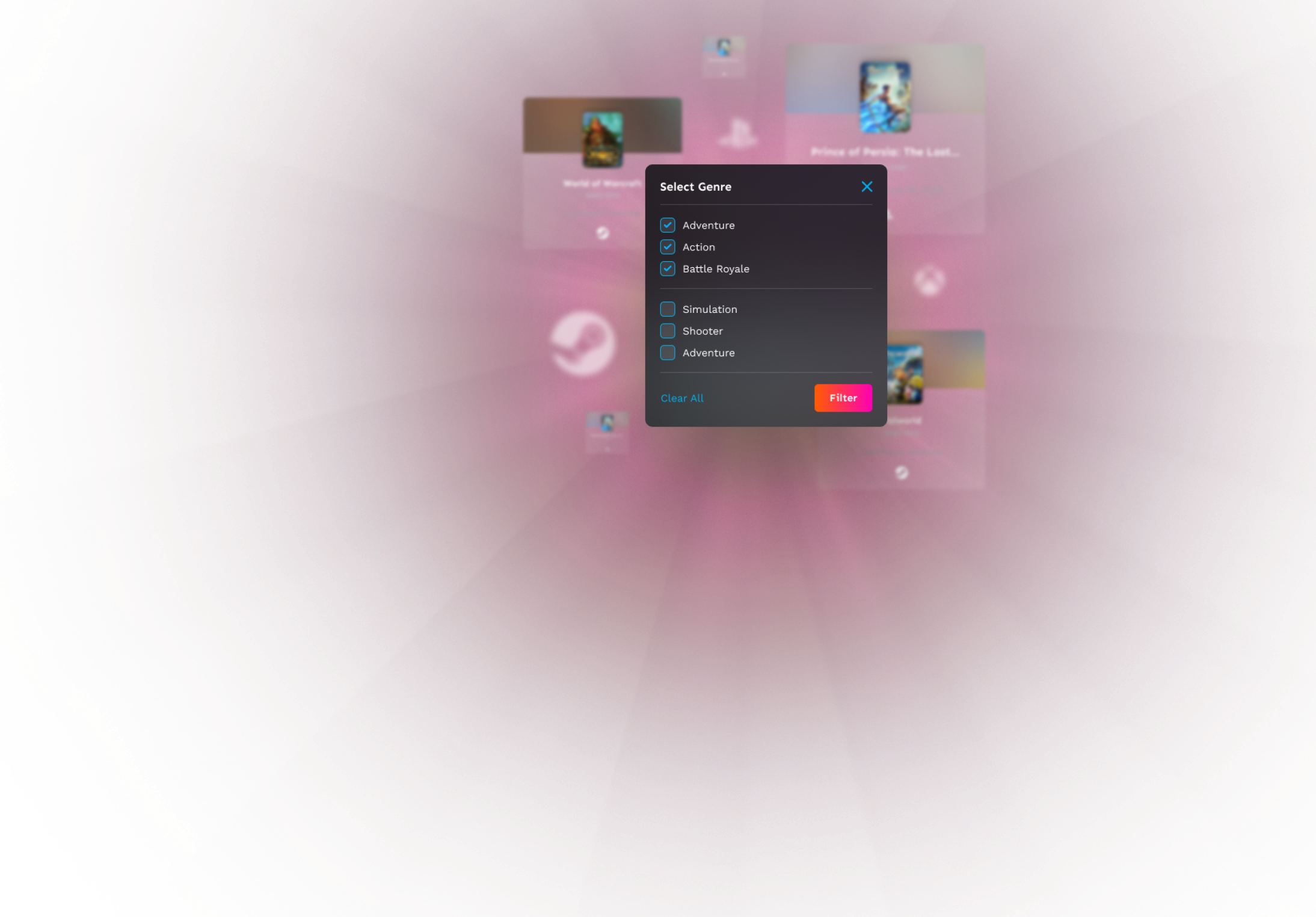Image resolution: width=1316 pixels, height=917 pixels.
Task: Uncheck the Action genre checkbox
Action: coord(668,247)
